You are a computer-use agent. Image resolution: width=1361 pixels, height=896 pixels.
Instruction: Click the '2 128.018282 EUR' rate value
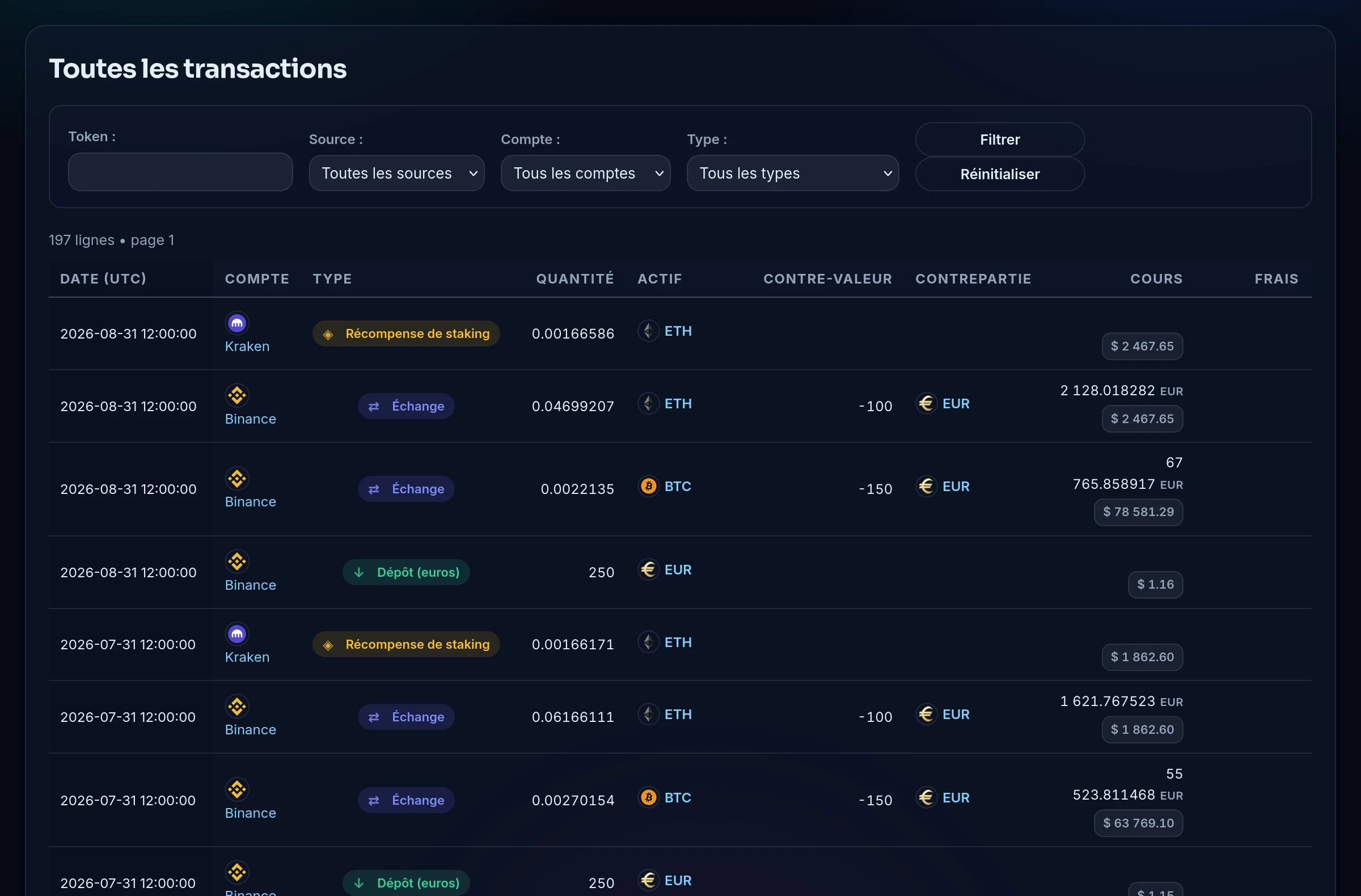pos(1121,391)
